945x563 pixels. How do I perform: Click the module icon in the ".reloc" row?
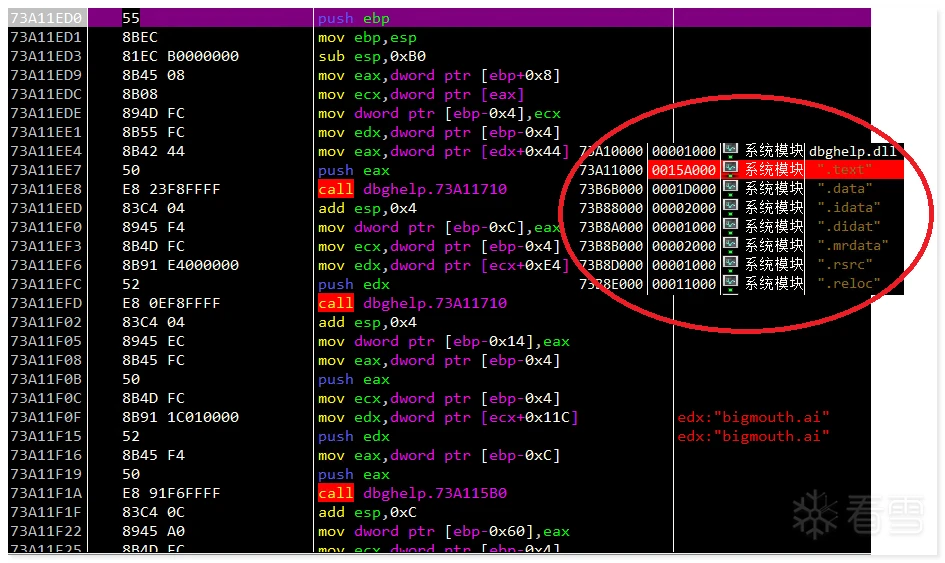[x=730, y=283]
